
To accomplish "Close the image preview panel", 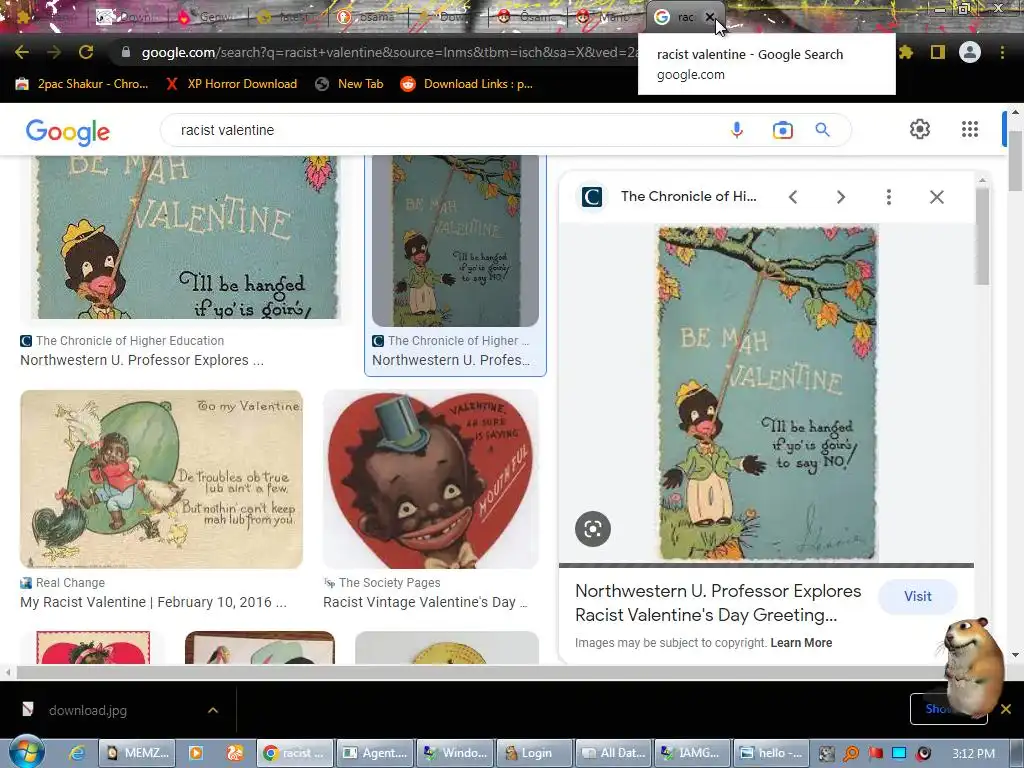I will 936,197.
